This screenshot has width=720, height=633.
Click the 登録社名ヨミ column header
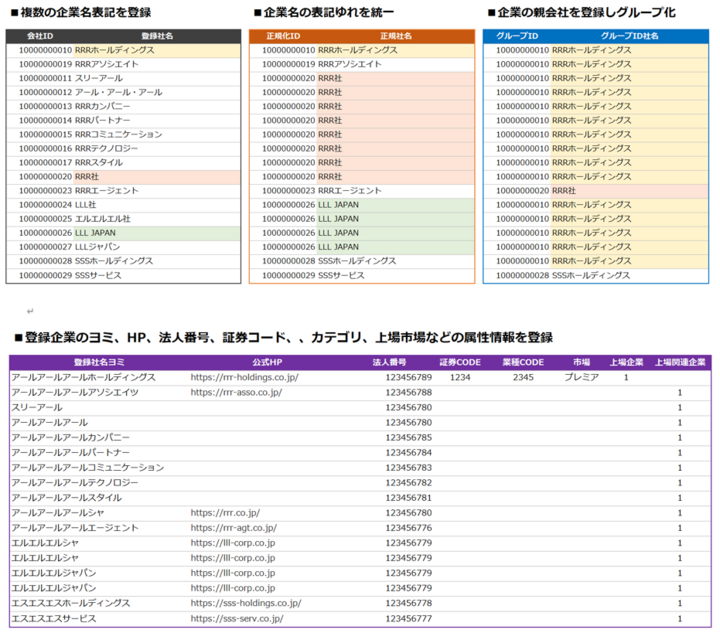point(97,362)
